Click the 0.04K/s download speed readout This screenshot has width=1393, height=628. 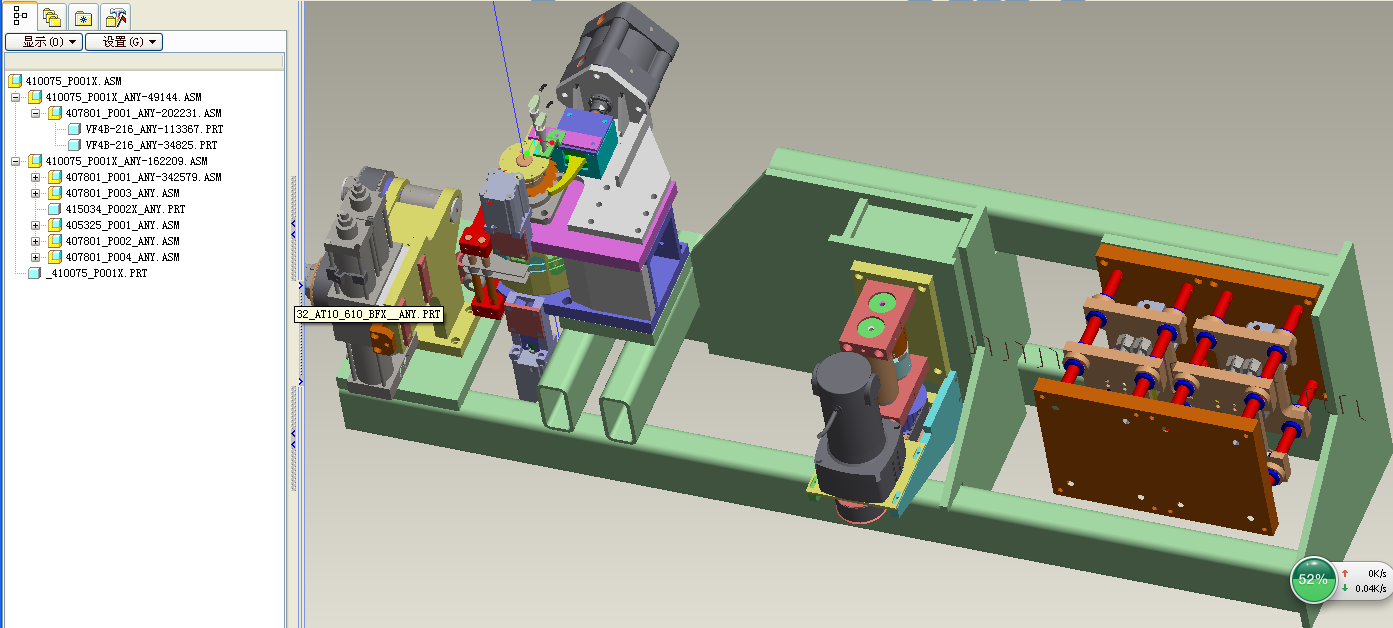1370,589
